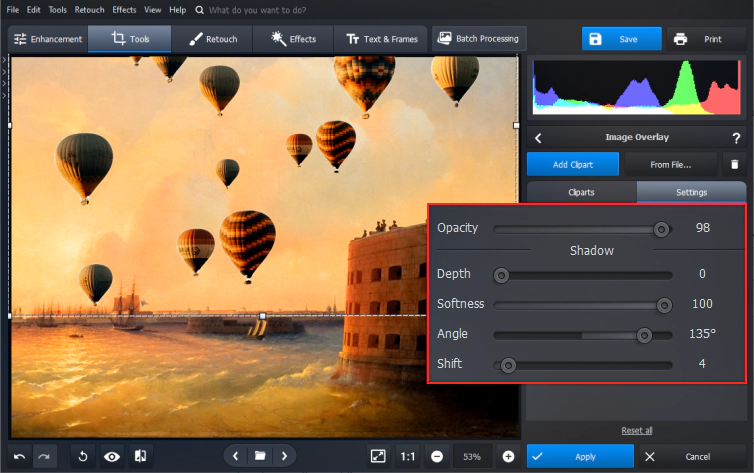This screenshot has width=754, height=473.
Task: Click the Opacity value 98
Action: coord(703,228)
